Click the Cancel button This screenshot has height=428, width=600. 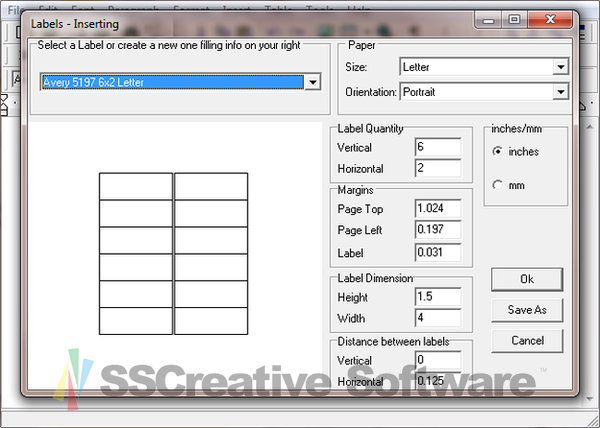(x=527, y=340)
